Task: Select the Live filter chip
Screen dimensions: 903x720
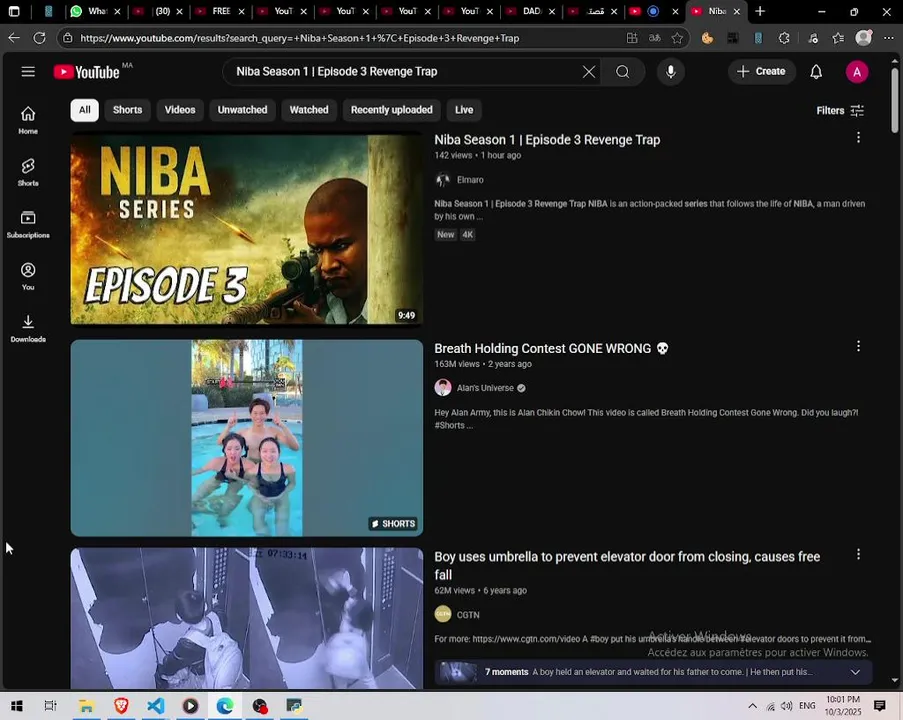Action: (464, 110)
